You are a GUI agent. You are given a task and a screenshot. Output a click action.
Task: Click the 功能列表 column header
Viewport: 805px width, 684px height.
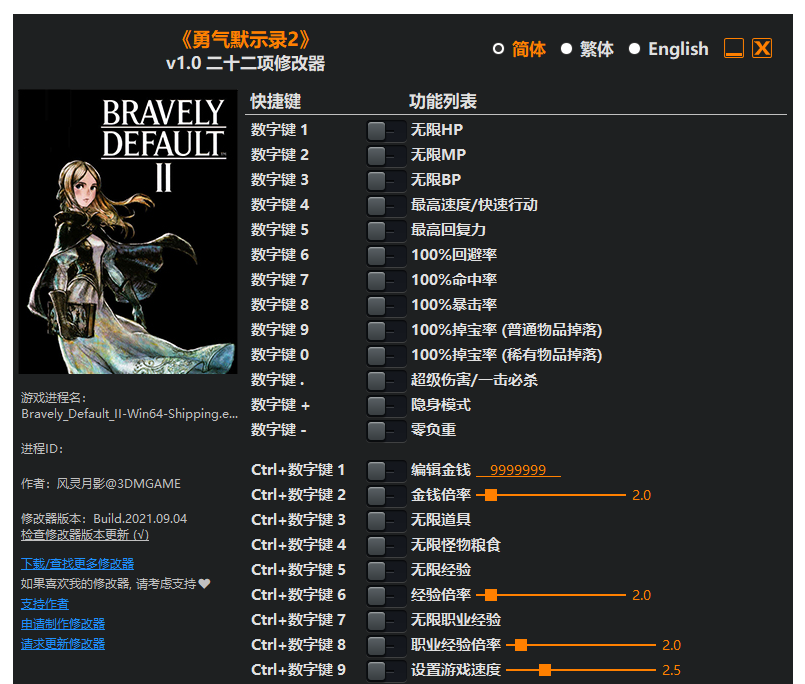coord(443,102)
